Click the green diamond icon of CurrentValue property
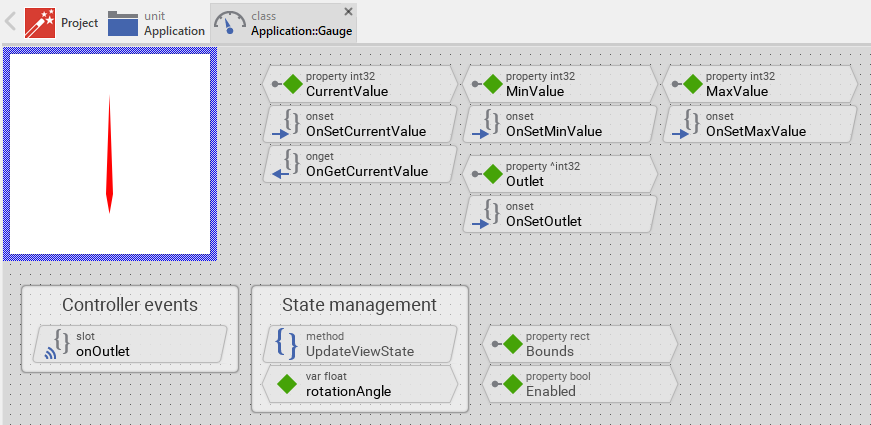 (x=292, y=84)
